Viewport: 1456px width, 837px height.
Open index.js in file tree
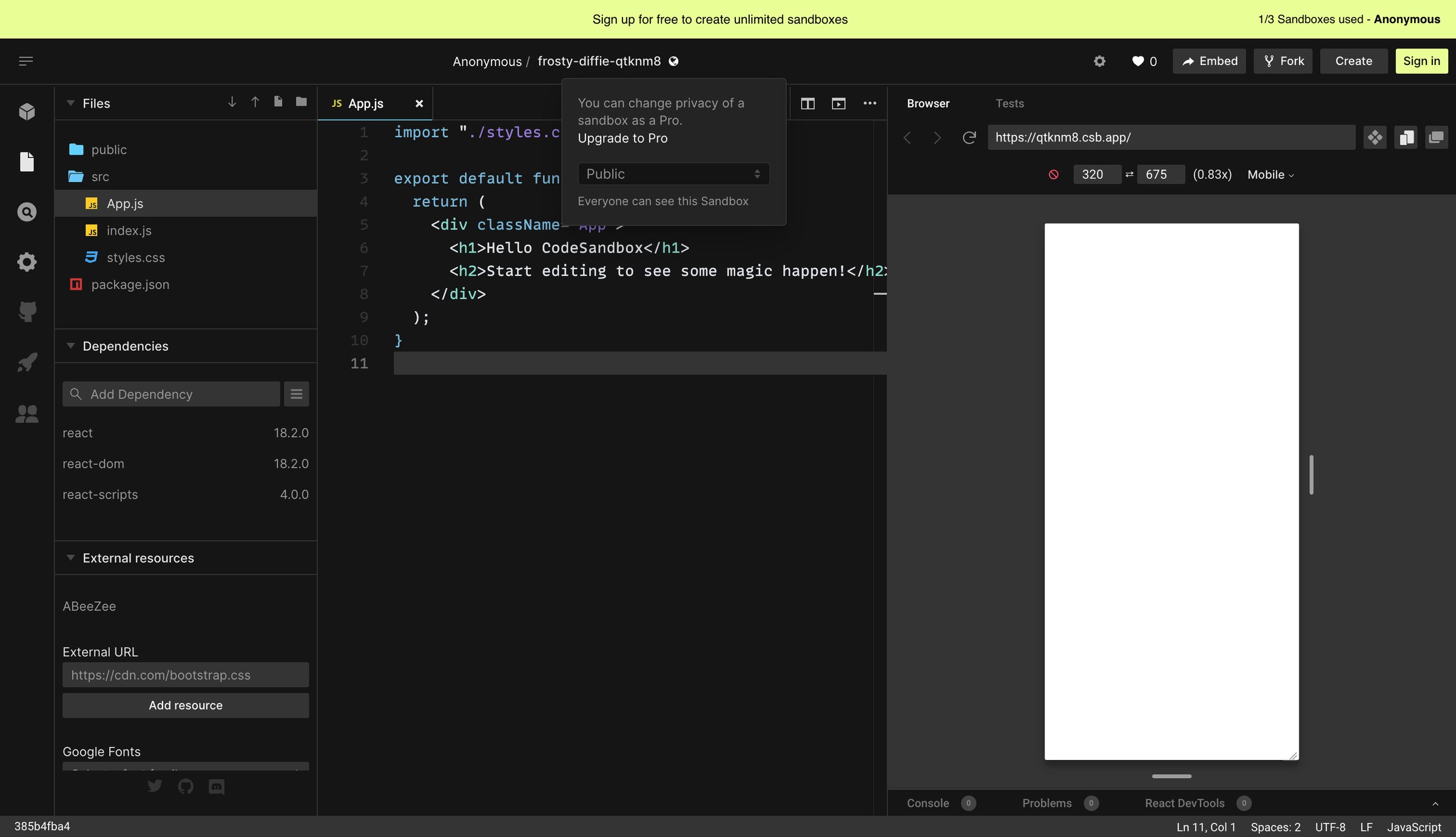(x=186, y=230)
